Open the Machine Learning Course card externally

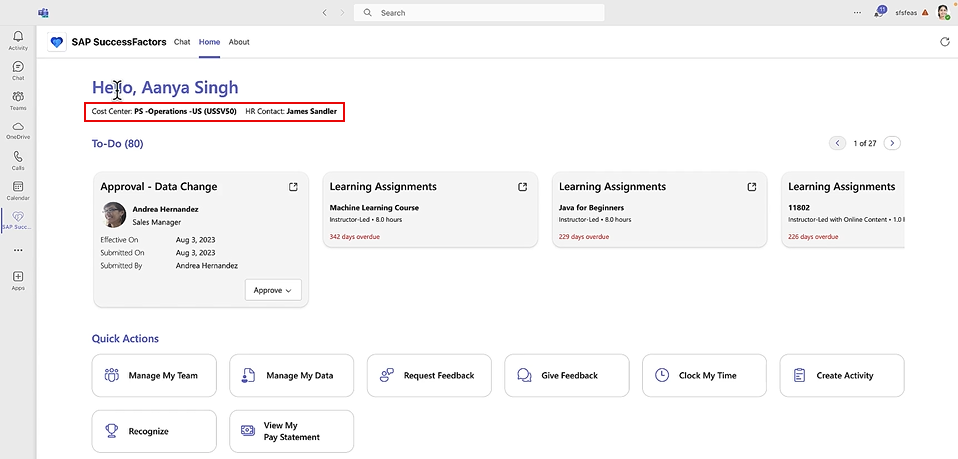[522, 187]
